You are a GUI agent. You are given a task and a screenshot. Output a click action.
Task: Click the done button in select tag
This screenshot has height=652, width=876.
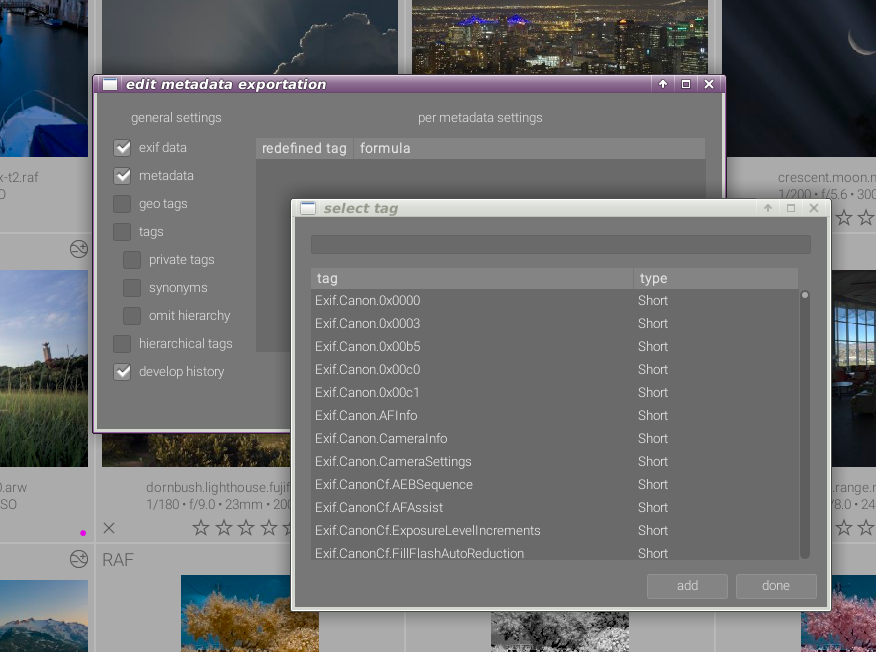tap(776, 586)
